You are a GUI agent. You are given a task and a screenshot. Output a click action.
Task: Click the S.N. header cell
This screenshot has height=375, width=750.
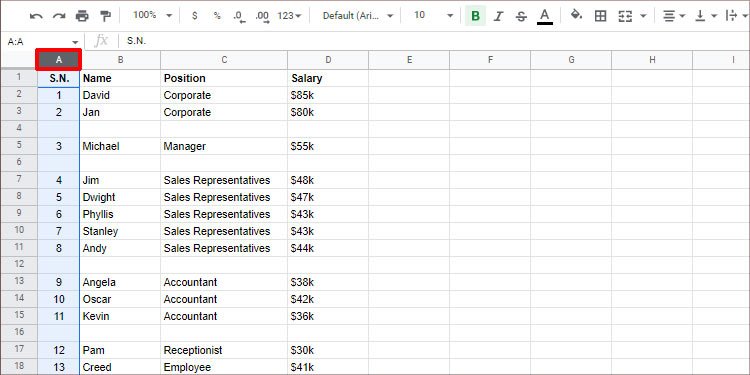[59, 78]
